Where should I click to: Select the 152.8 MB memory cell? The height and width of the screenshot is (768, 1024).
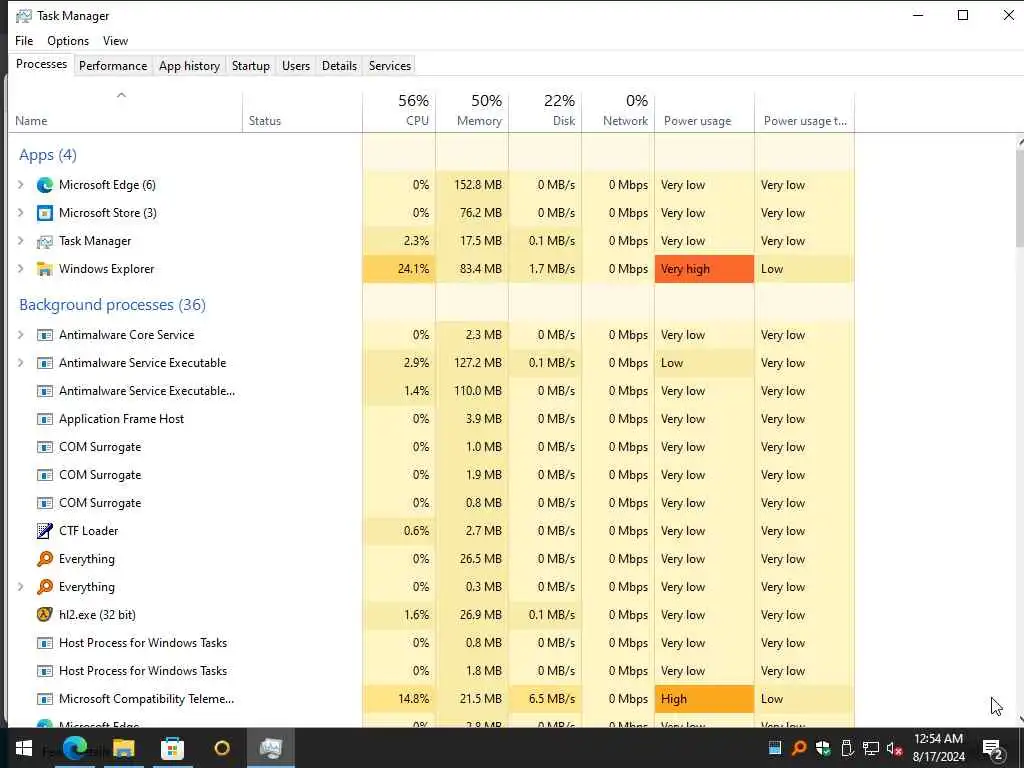point(472,185)
